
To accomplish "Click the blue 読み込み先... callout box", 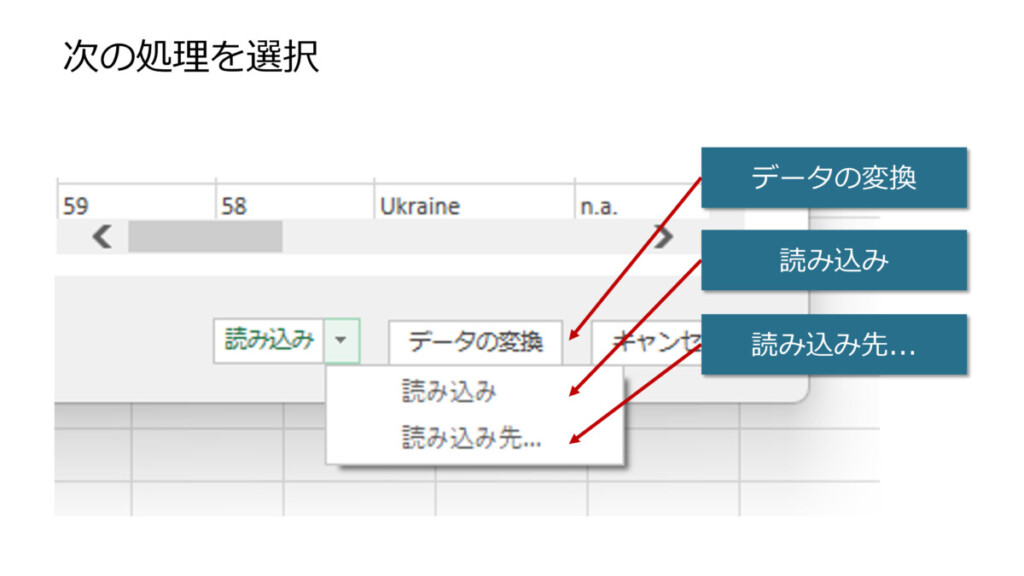I will pyautogui.click(x=834, y=345).
